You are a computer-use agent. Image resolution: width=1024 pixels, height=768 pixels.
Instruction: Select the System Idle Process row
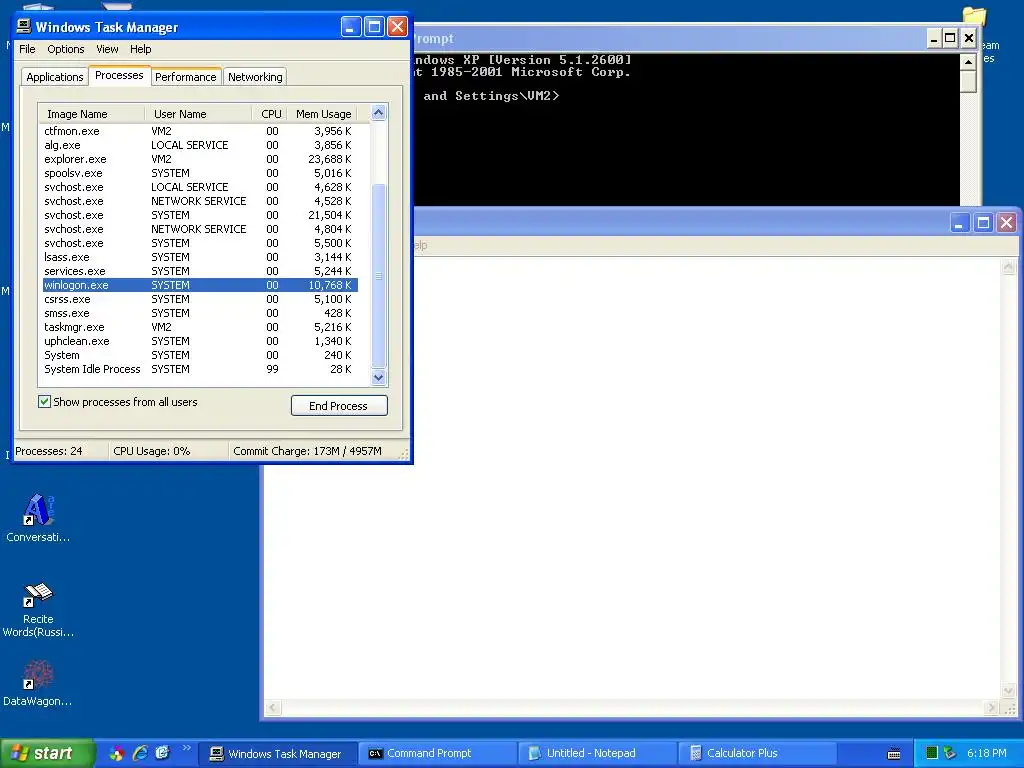coord(200,370)
